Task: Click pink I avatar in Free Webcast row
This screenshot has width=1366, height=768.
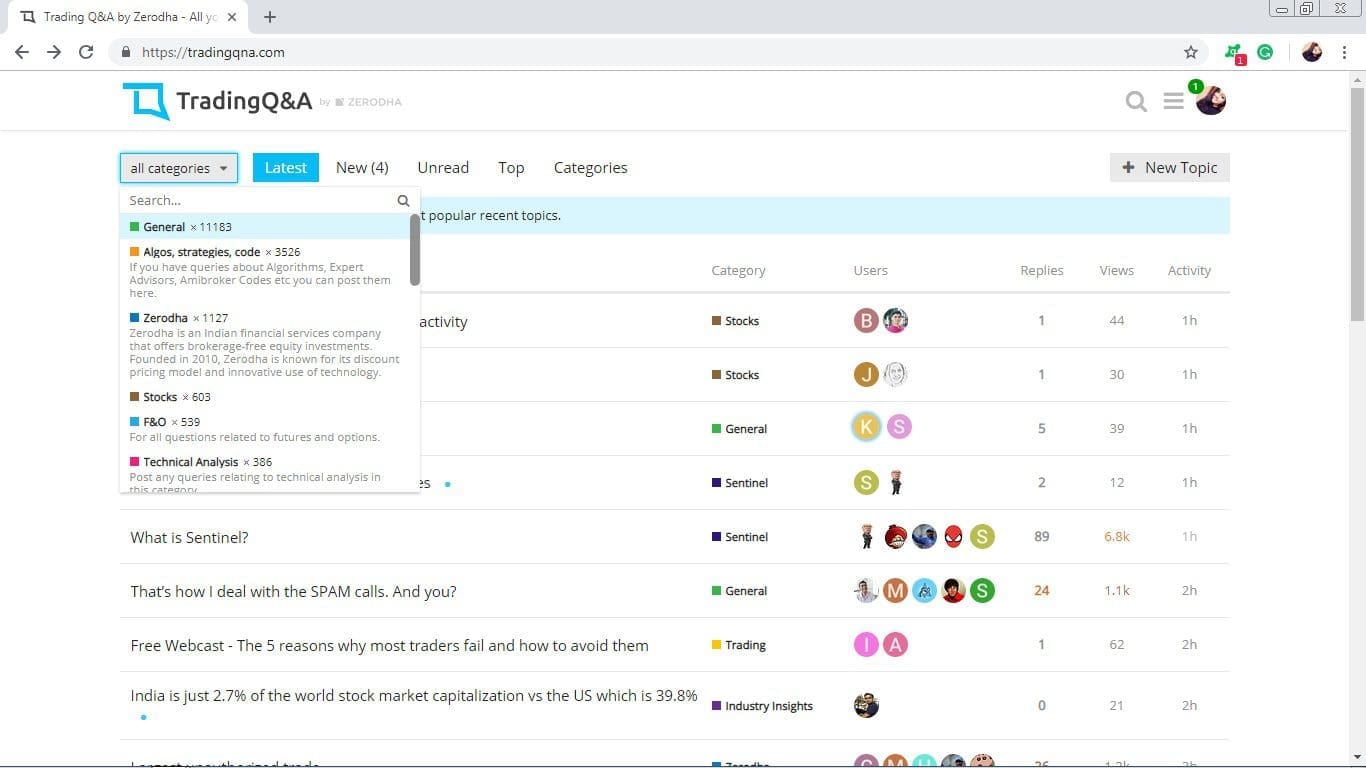Action: click(x=866, y=644)
